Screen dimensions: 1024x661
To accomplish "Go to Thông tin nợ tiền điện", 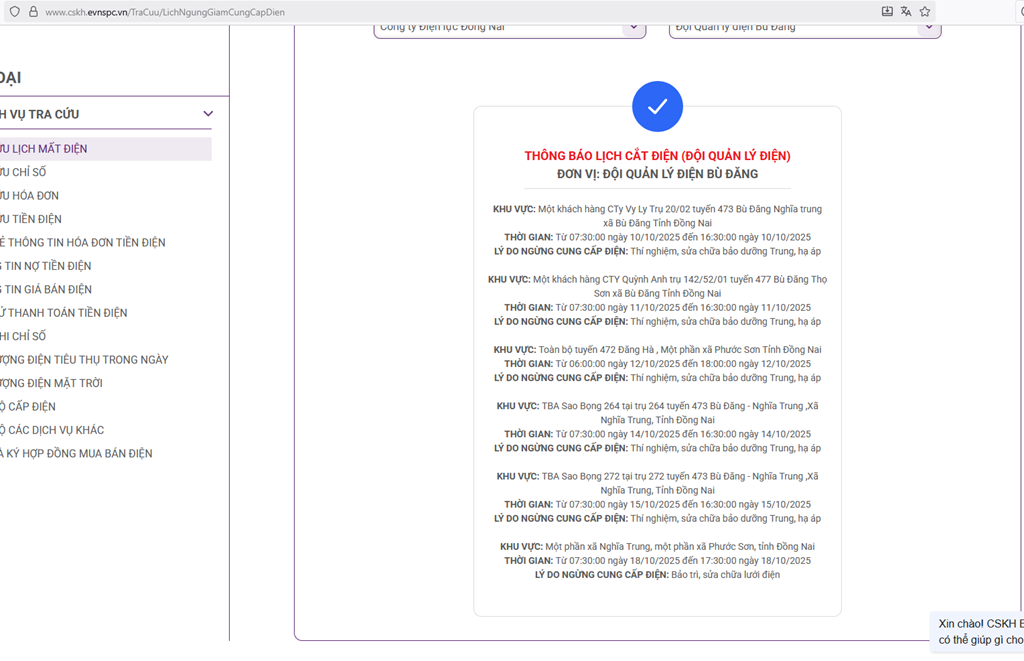I will point(47,266).
